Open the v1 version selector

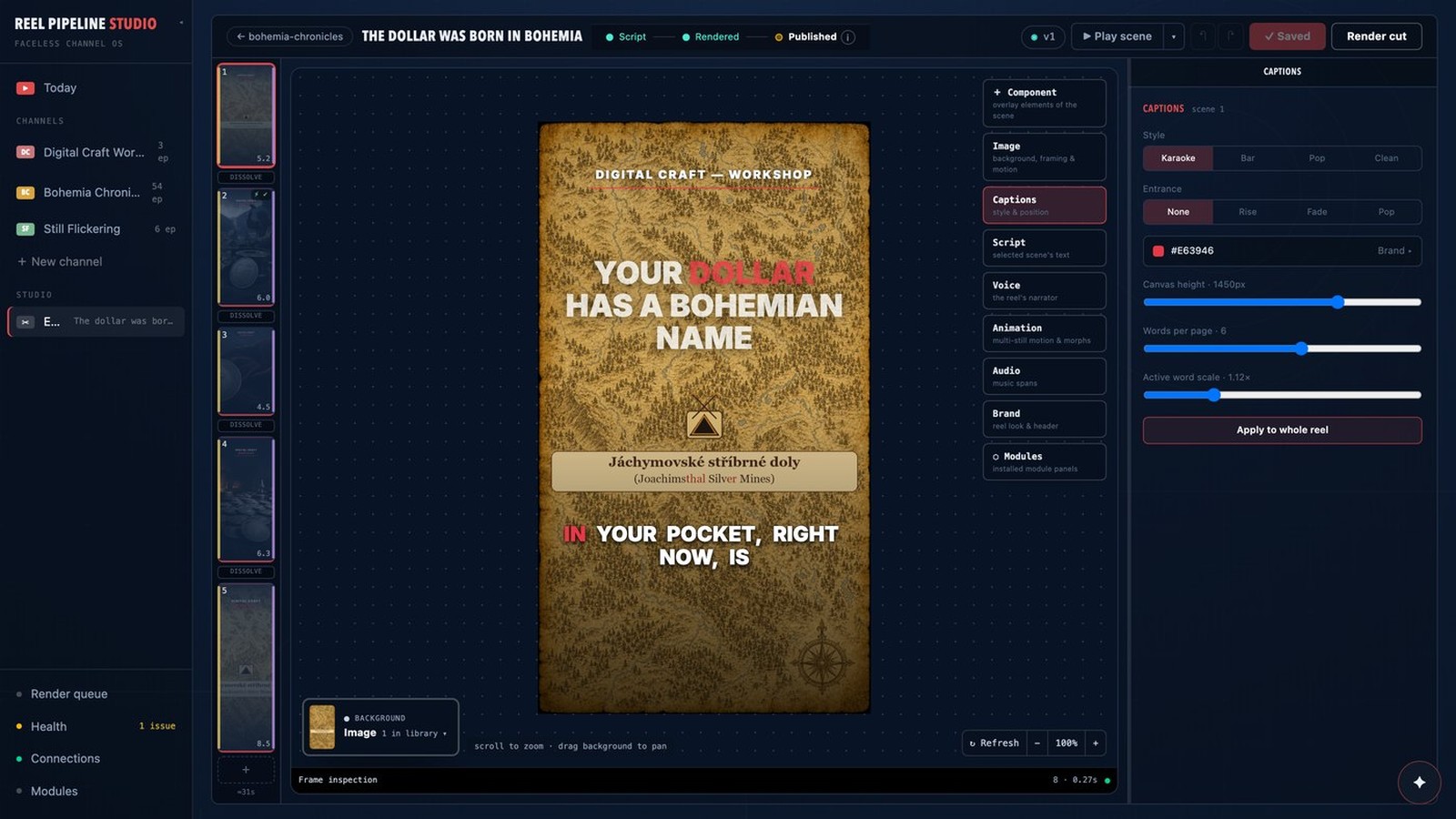coord(1043,36)
